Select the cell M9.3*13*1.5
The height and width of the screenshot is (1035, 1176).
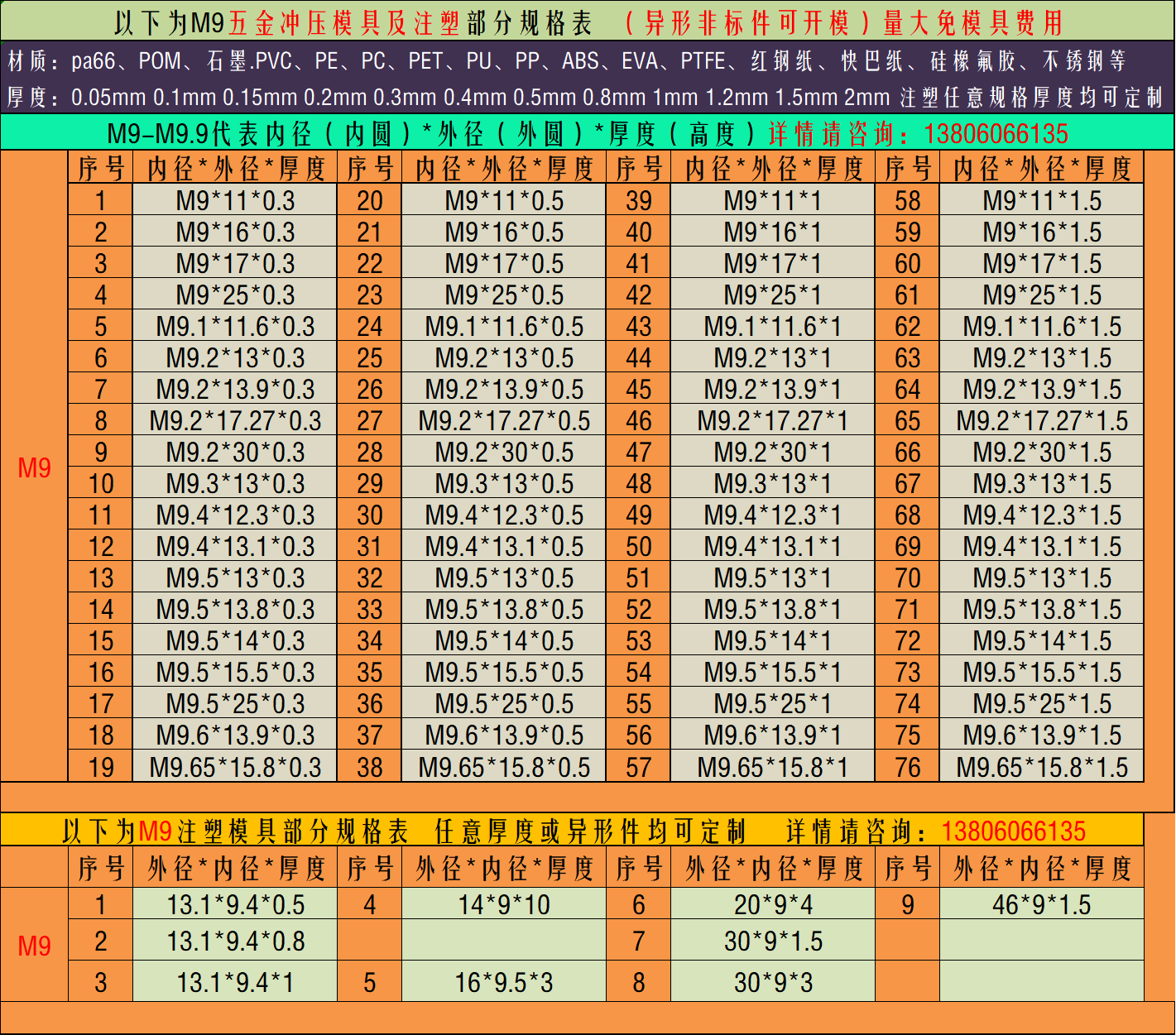coord(1042,483)
